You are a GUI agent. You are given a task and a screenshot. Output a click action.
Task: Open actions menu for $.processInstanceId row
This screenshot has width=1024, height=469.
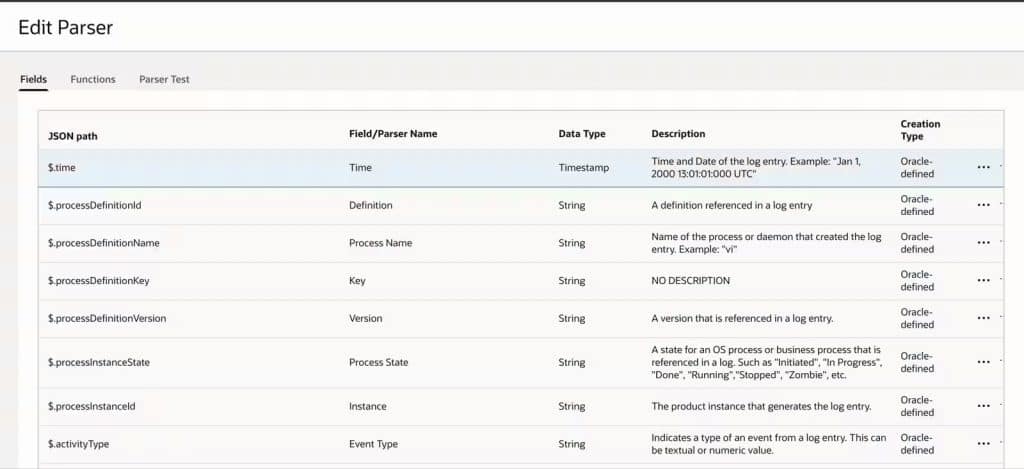[984, 406]
